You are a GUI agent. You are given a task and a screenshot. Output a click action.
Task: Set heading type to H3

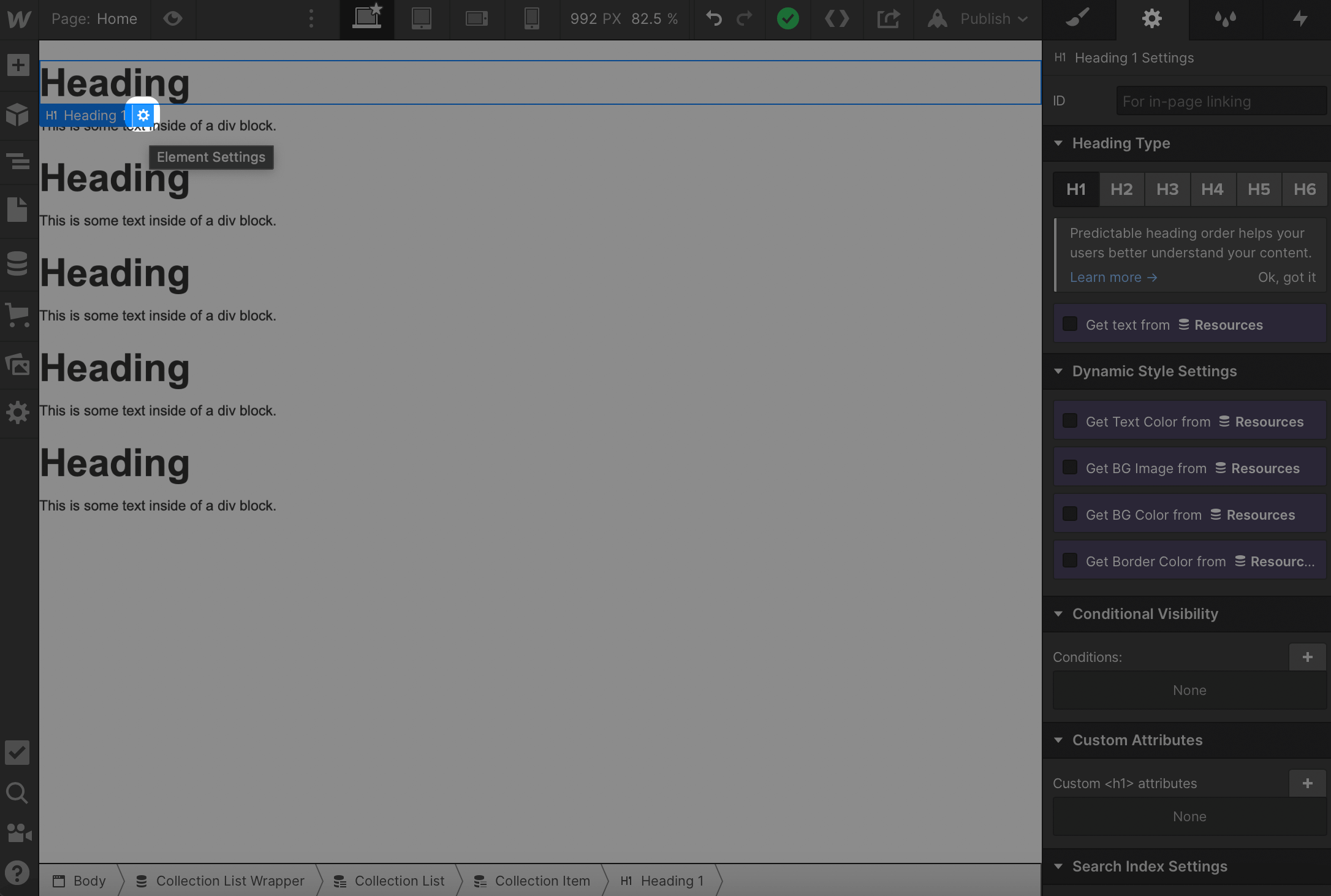(1167, 189)
